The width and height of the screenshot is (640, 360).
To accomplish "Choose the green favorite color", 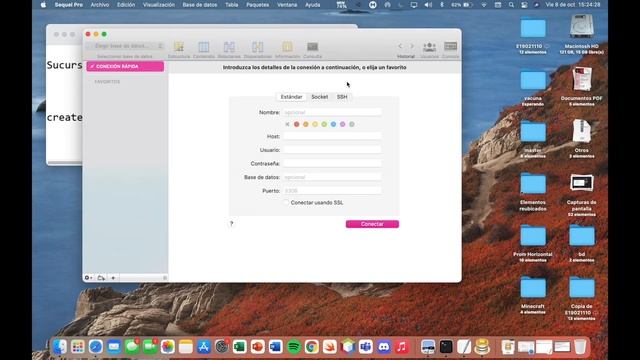I will [324, 124].
